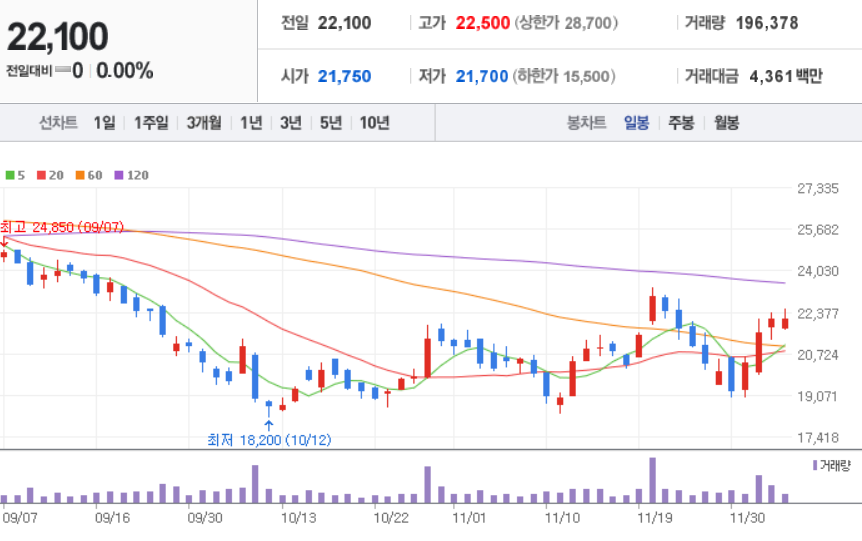
Task: Click the 10/22 date axis label
Action: pyautogui.click(x=391, y=518)
